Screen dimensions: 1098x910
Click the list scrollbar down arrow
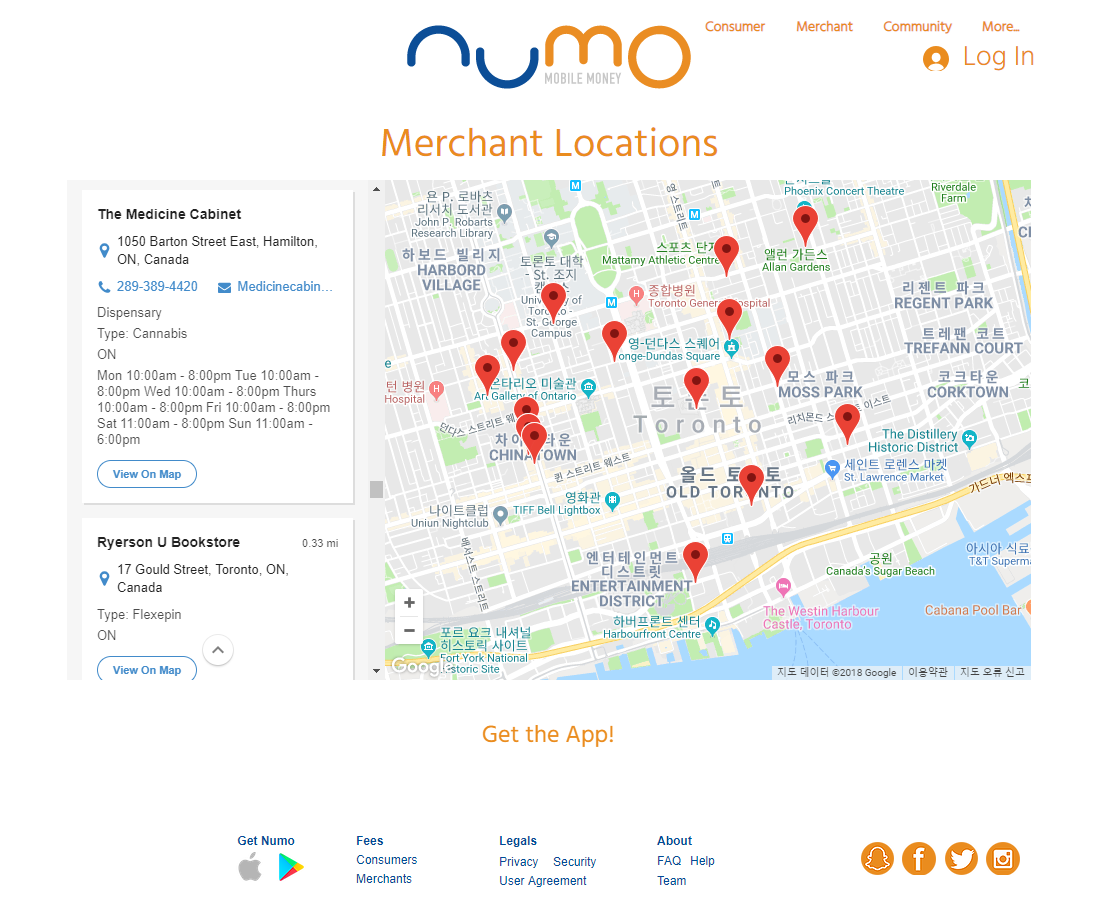tap(376, 671)
